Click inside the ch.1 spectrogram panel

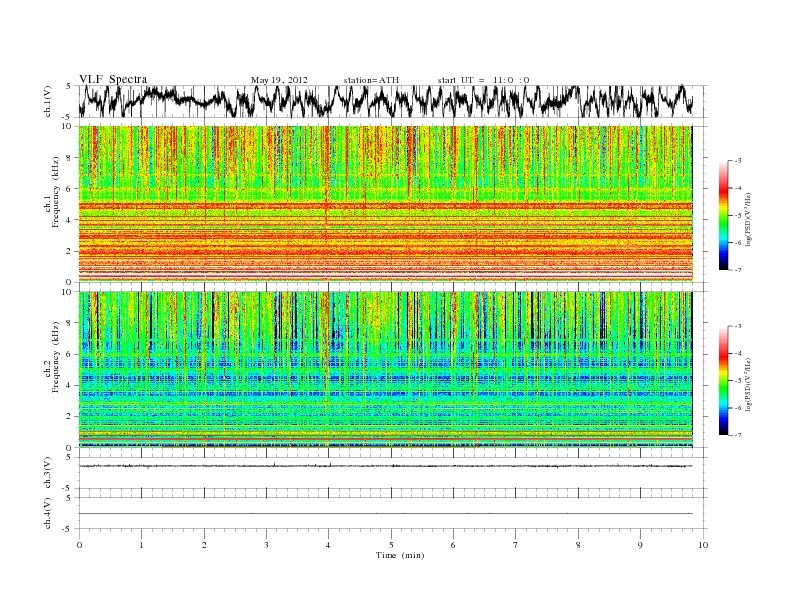[x=386, y=204]
